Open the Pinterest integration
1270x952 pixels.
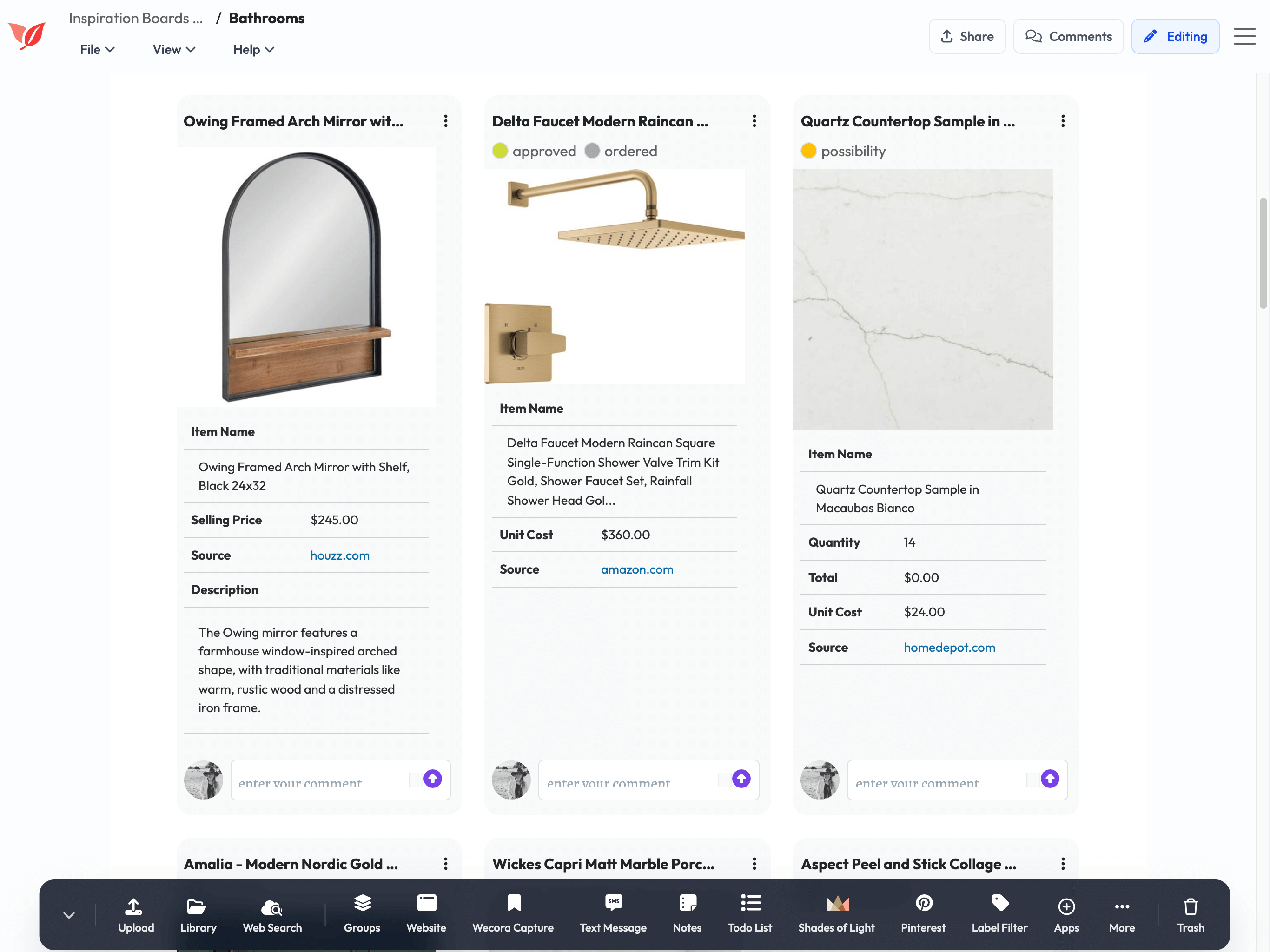[923, 914]
